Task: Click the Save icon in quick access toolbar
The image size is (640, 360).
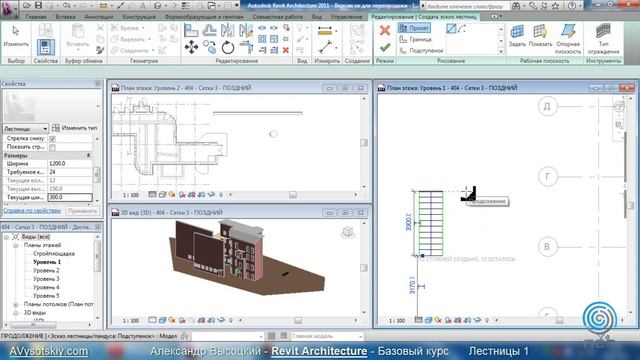Action: click(38, 5)
